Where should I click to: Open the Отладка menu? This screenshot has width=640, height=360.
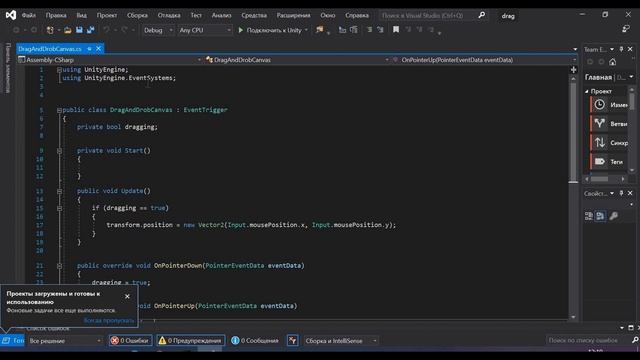tap(169, 15)
